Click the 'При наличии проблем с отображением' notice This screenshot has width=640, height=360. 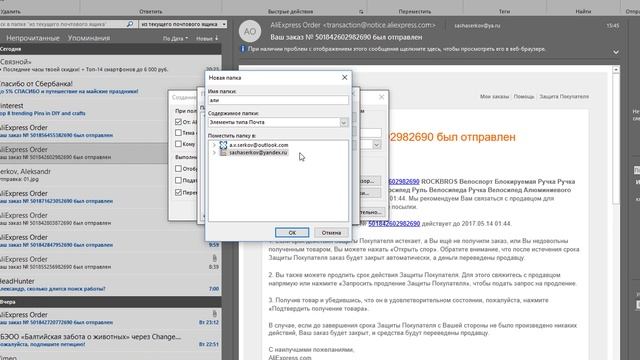point(396,49)
